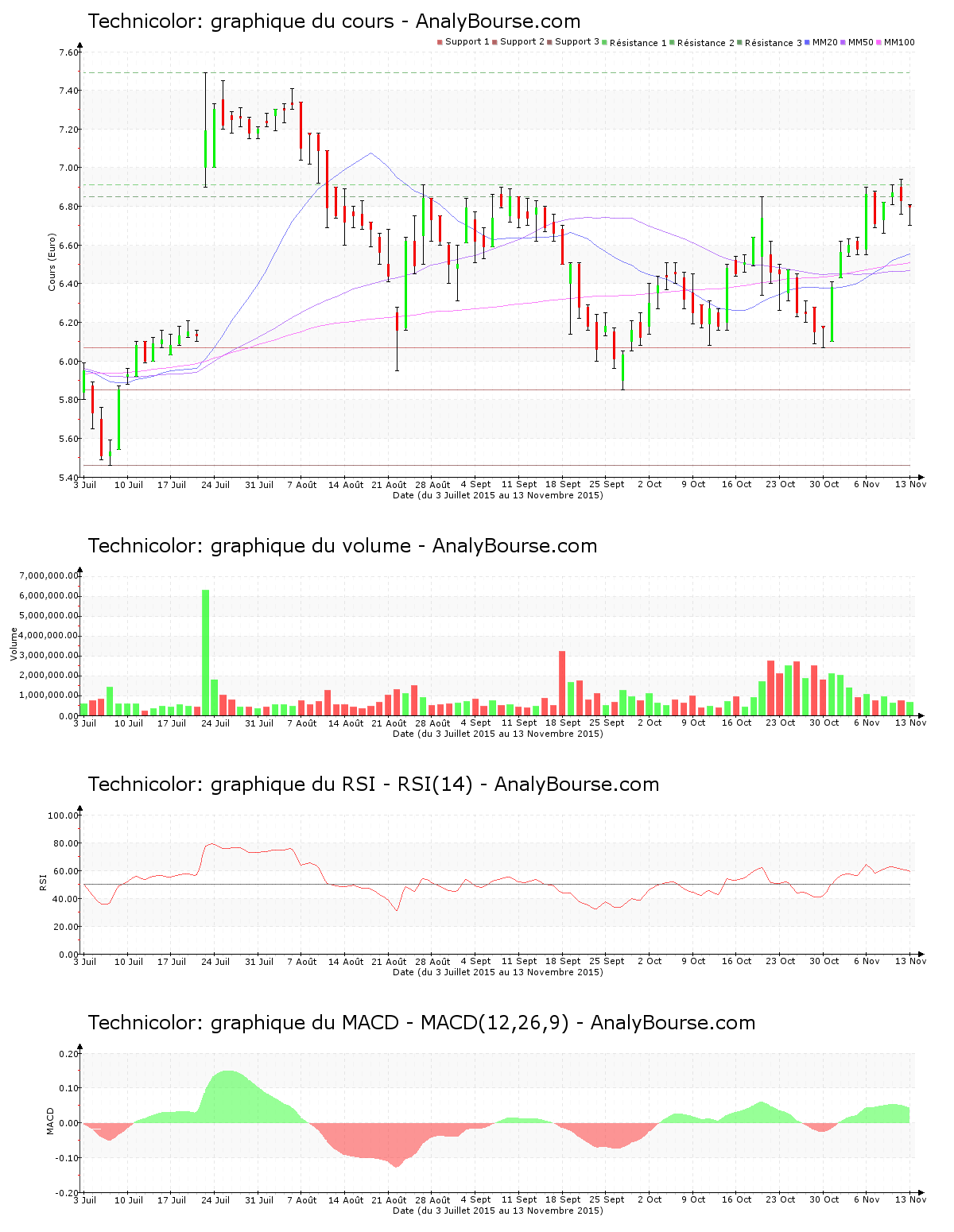This screenshot has width=954, height=1232.
Task: Click '2 Oct' date on the MACD chart axis
Action: pos(649,1200)
